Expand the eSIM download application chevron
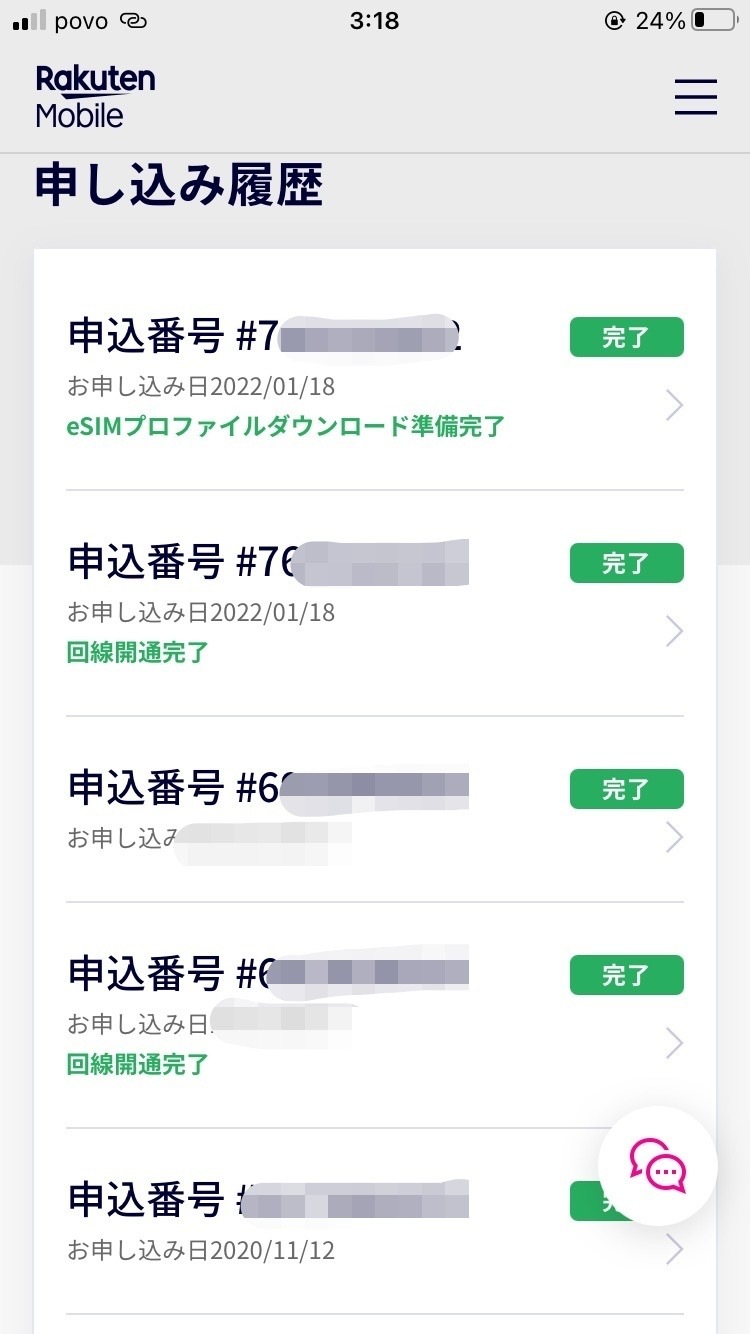The image size is (750, 1334). point(674,405)
